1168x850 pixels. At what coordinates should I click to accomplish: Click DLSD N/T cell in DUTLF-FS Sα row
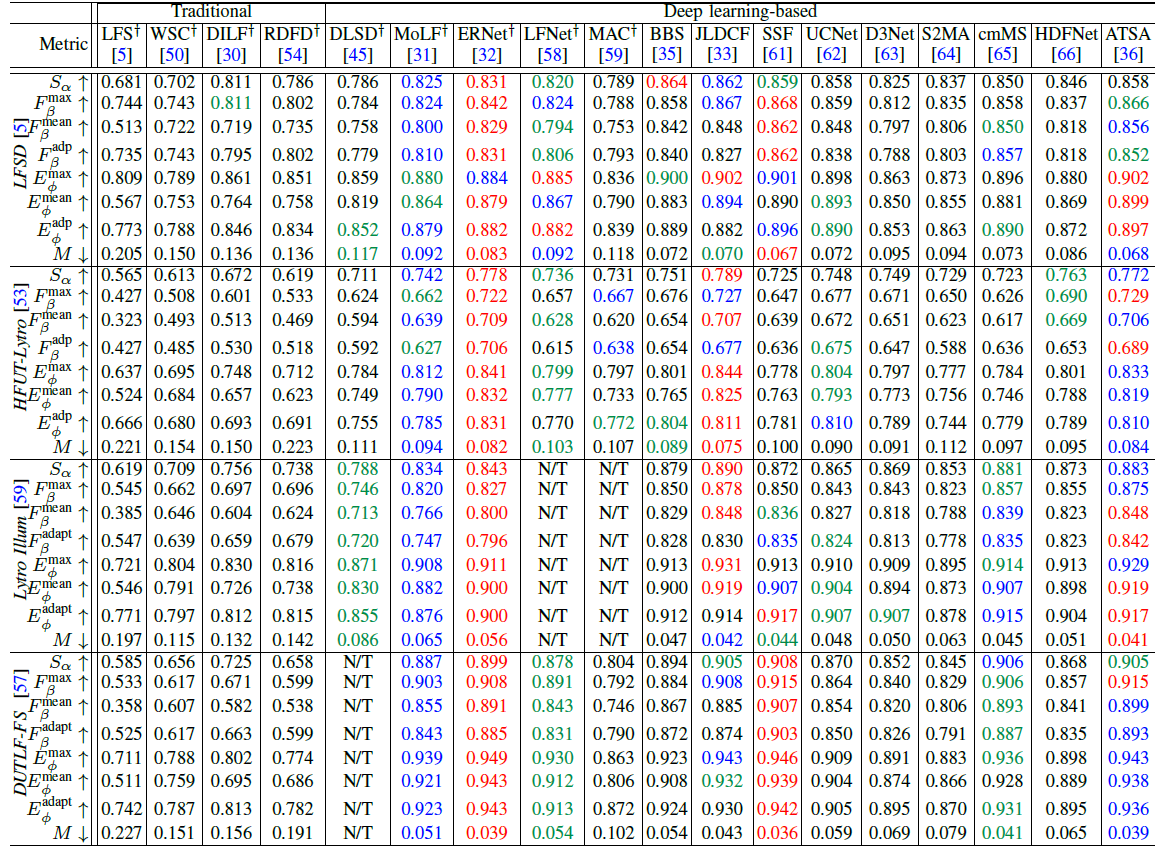click(x=358, y=662)
